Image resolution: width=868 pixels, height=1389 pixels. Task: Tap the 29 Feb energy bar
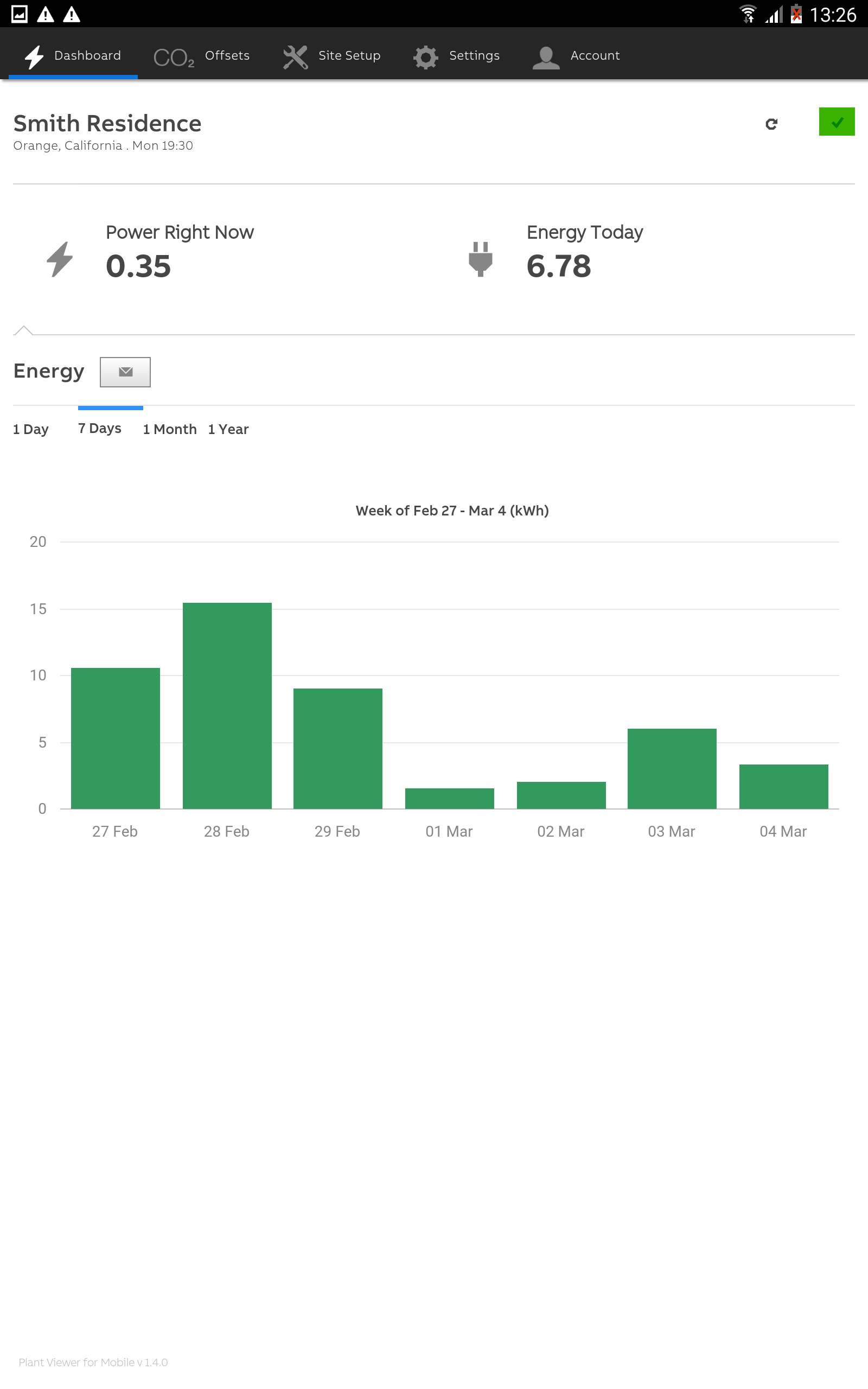coord(337,748)
